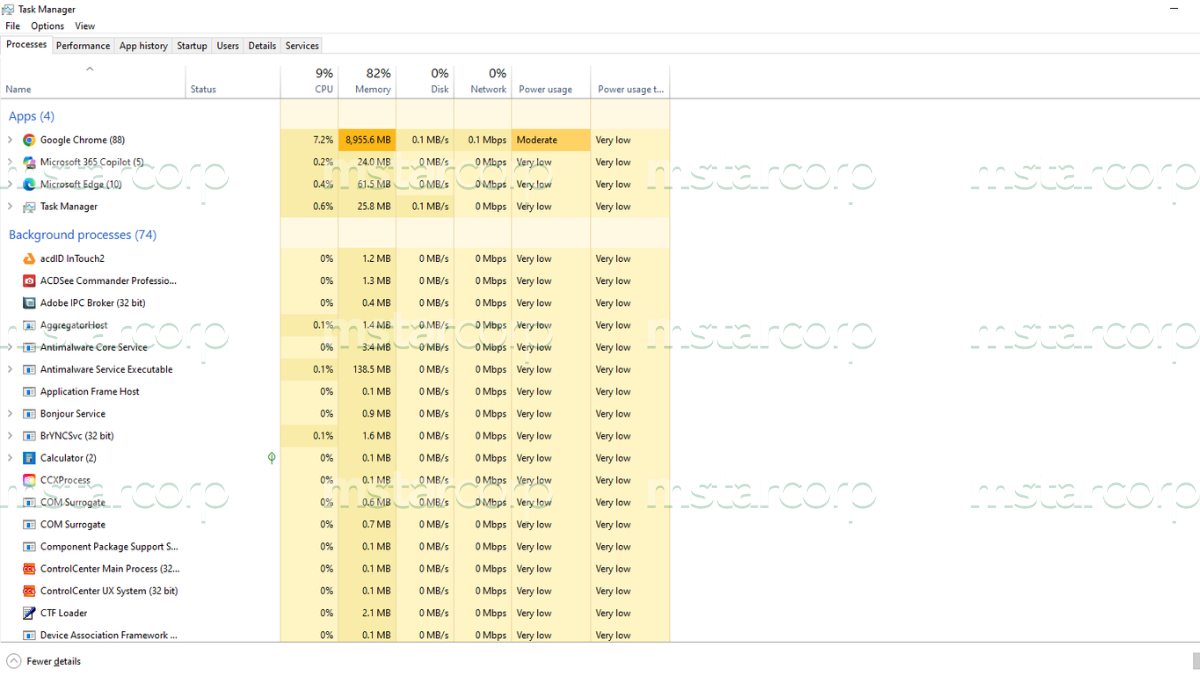
Task: Switch to the Performance tab
Action: [83, 46]
